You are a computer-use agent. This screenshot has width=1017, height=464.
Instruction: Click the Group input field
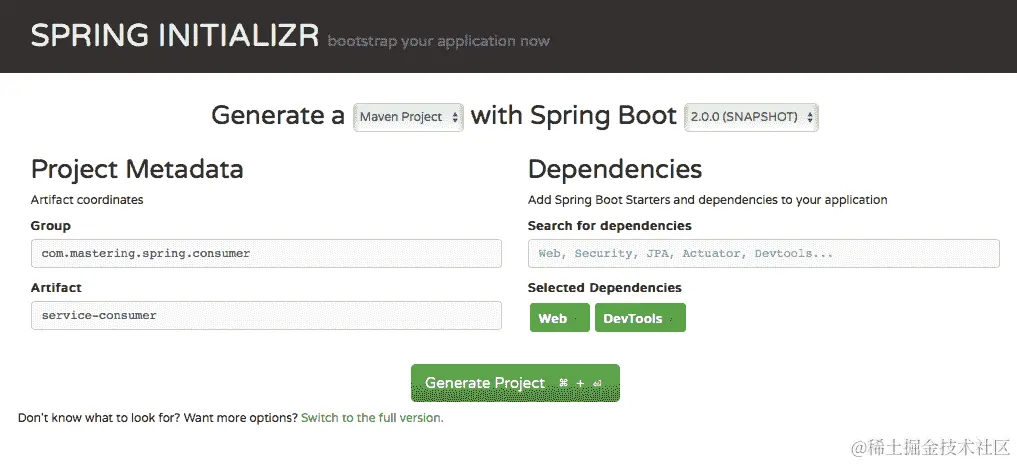pyautogui.click(x=266, y=254)
